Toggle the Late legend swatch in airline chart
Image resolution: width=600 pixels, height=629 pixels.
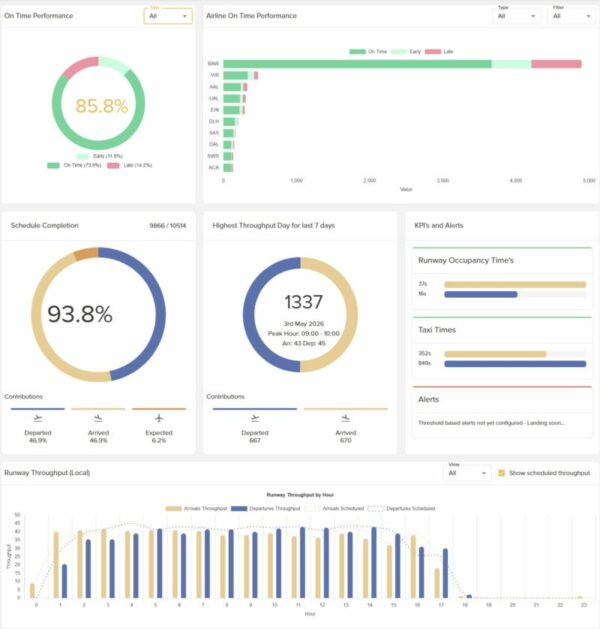[x=433, y=51]
